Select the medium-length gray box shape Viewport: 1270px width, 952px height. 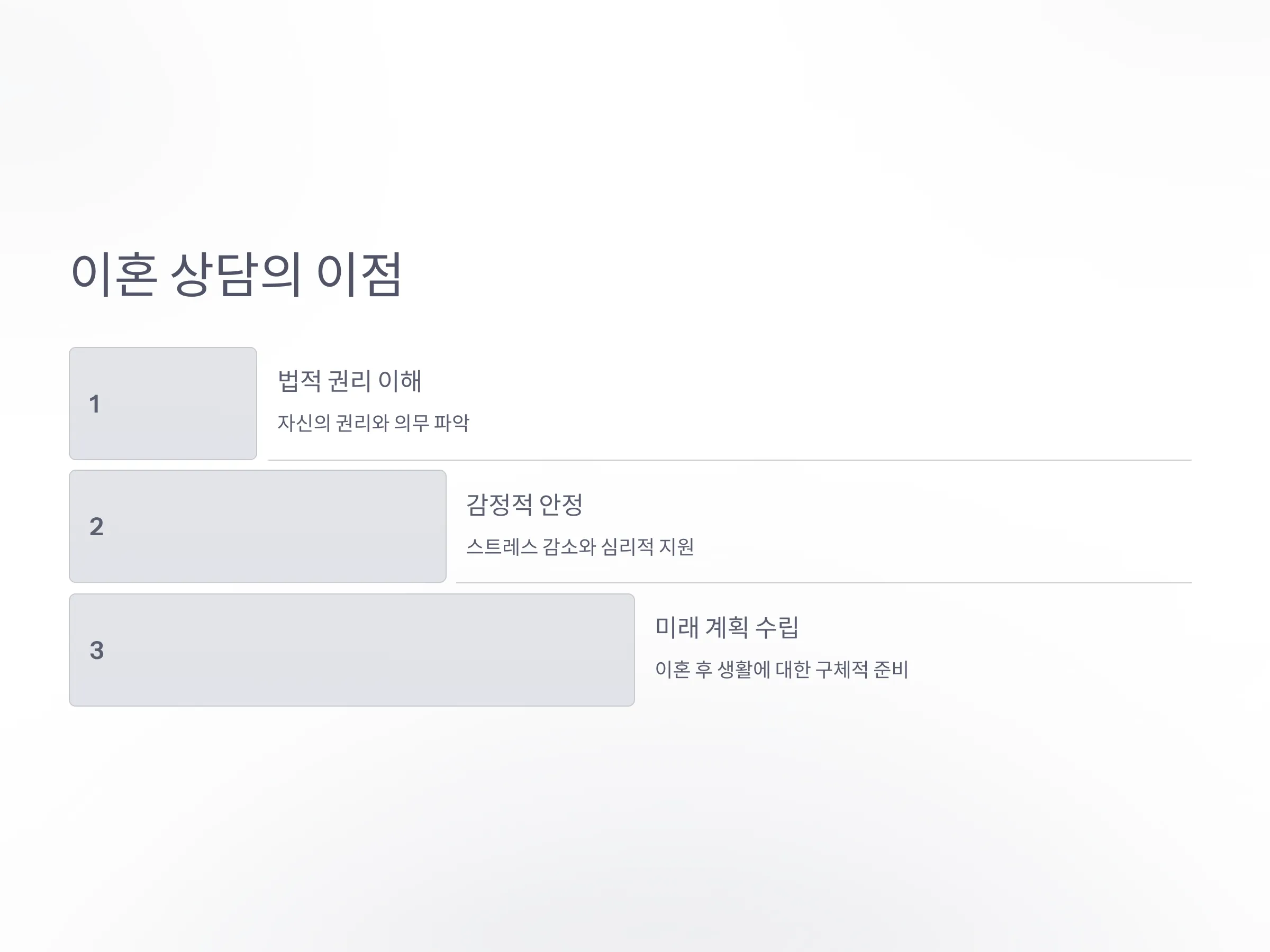point(258,526)
